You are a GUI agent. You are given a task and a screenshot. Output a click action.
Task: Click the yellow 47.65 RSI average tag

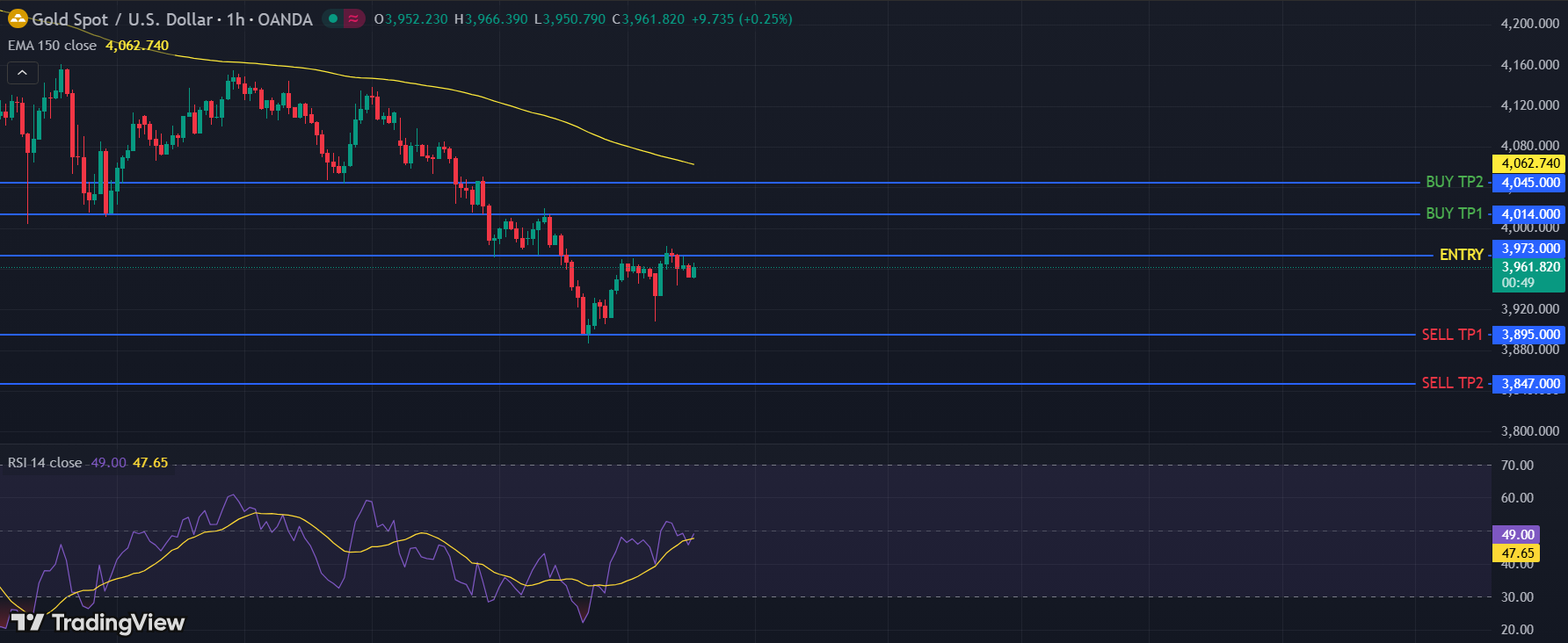click(1517, 553)
